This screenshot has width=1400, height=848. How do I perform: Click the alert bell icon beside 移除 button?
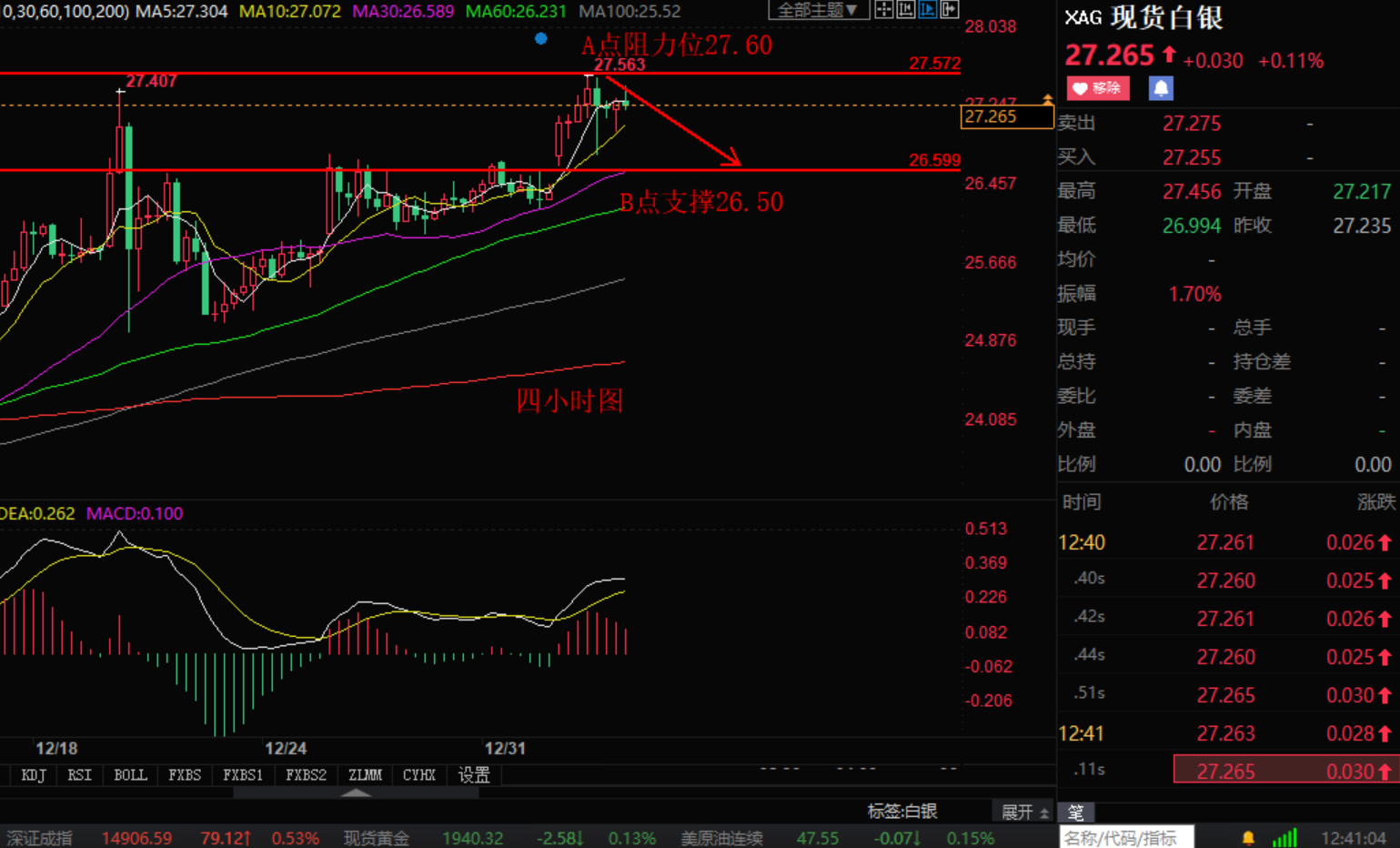pyautogui.click(x=1159, y=88)
